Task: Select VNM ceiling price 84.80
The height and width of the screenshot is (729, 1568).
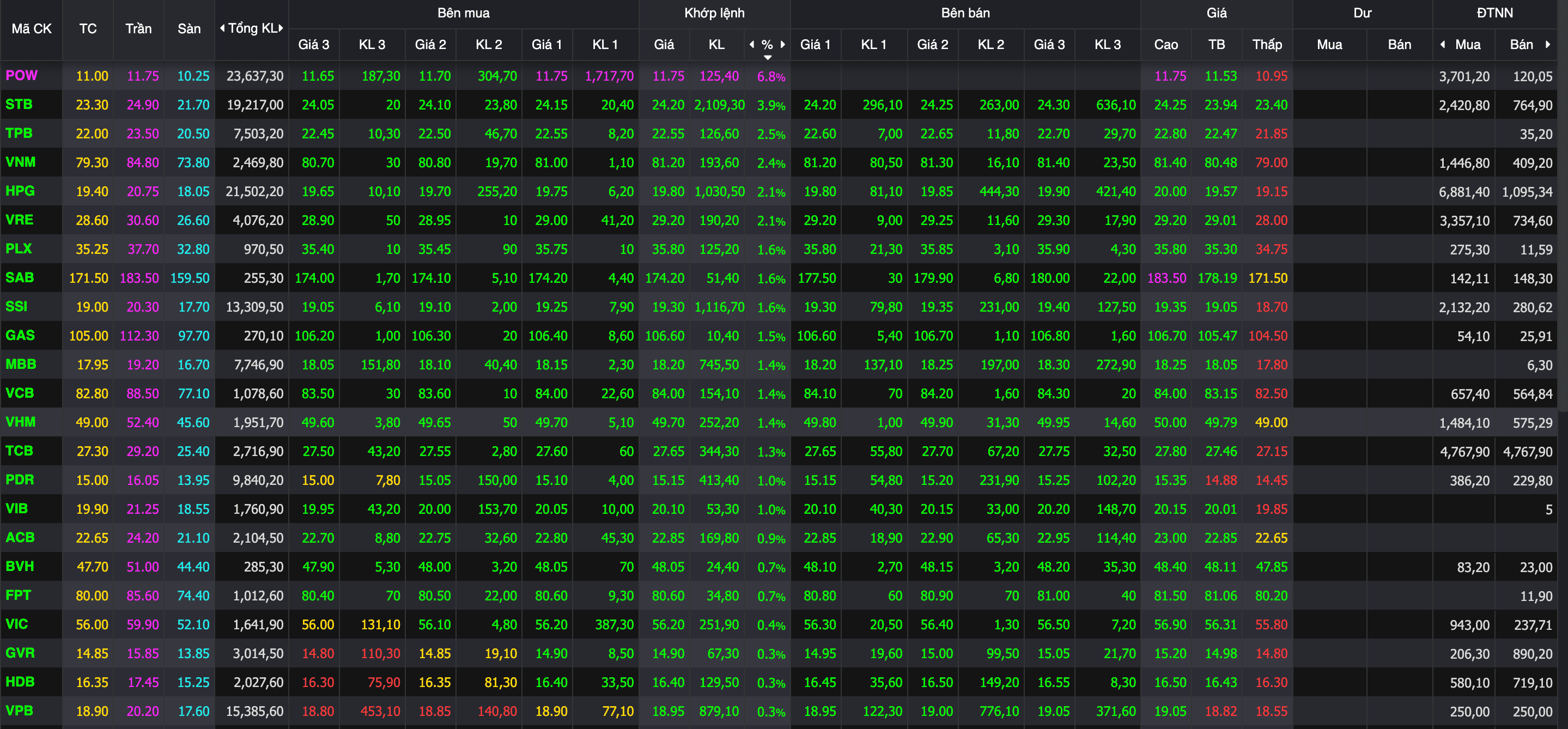Action: click(142, 162)
